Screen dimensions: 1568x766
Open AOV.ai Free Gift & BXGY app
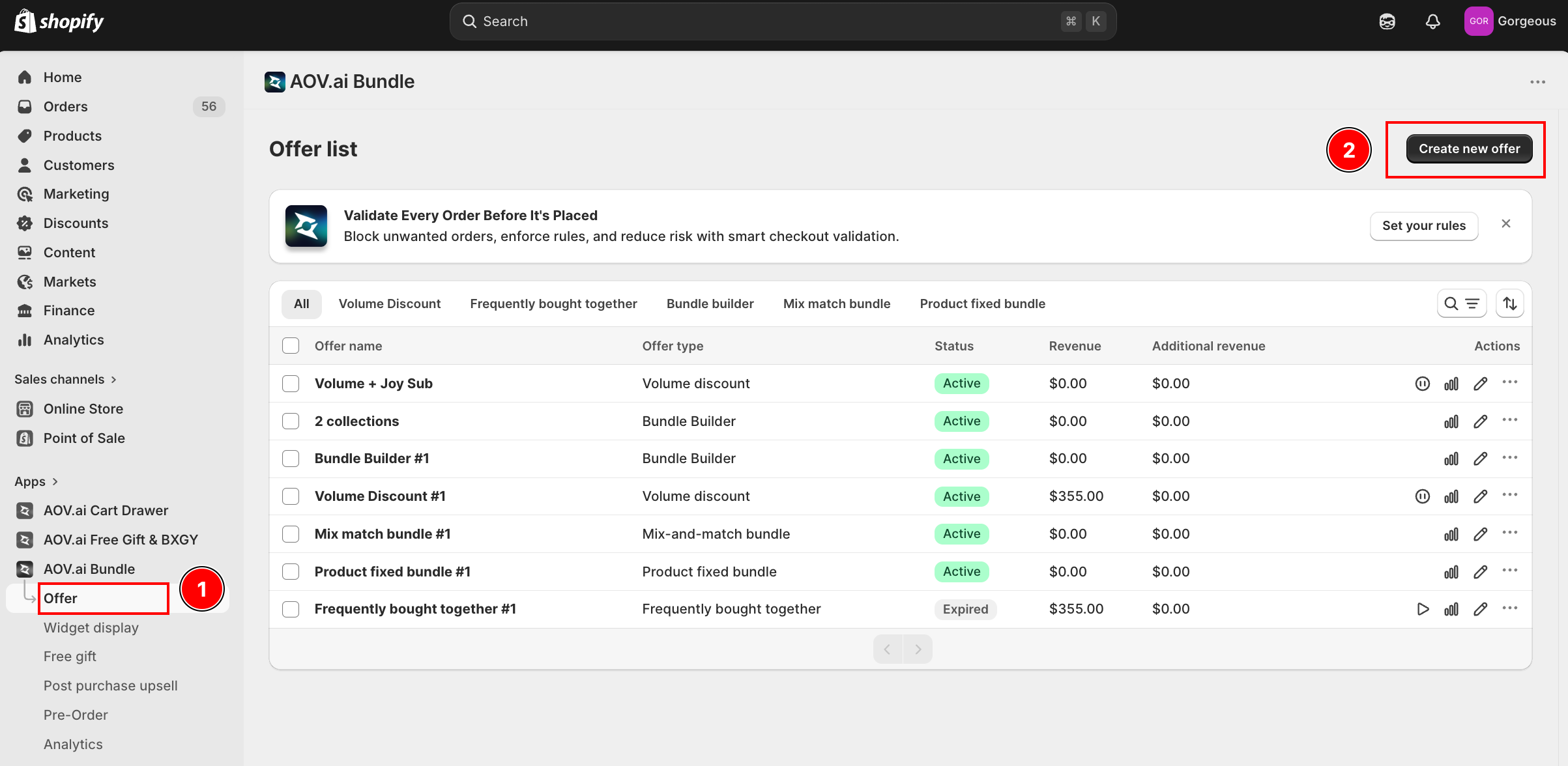pyautogui.click(x=121, y=540)
